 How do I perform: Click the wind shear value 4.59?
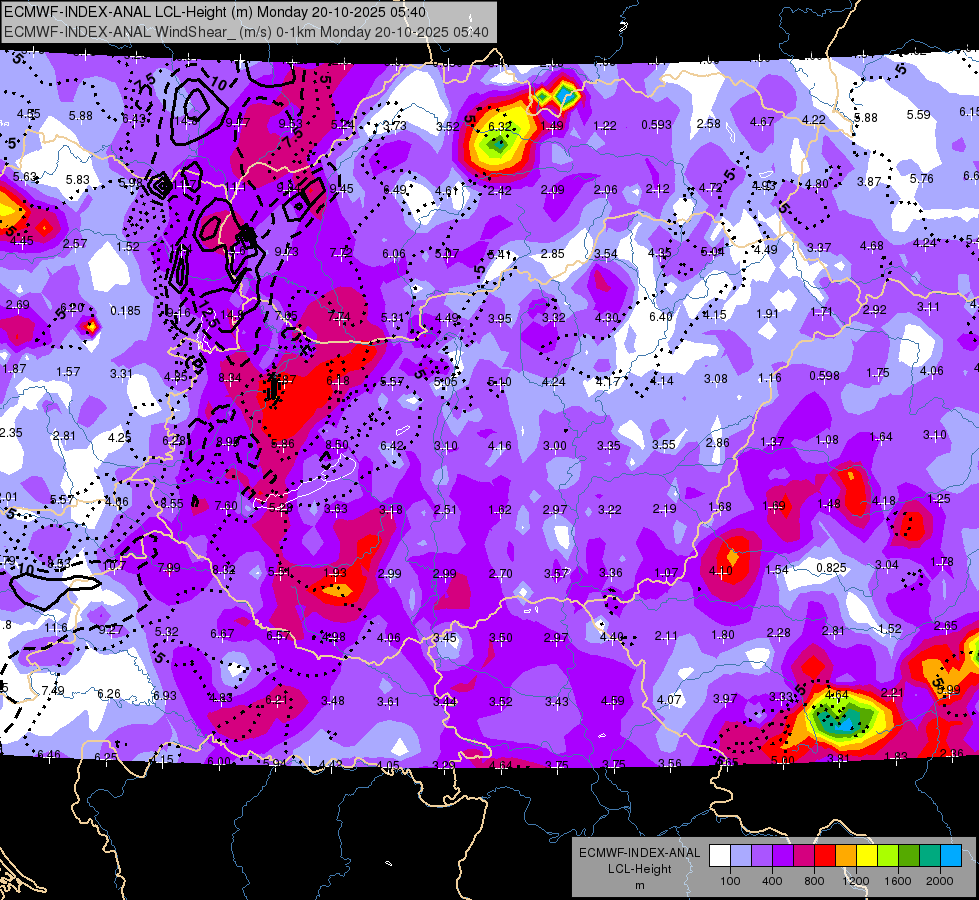[612, 700]
